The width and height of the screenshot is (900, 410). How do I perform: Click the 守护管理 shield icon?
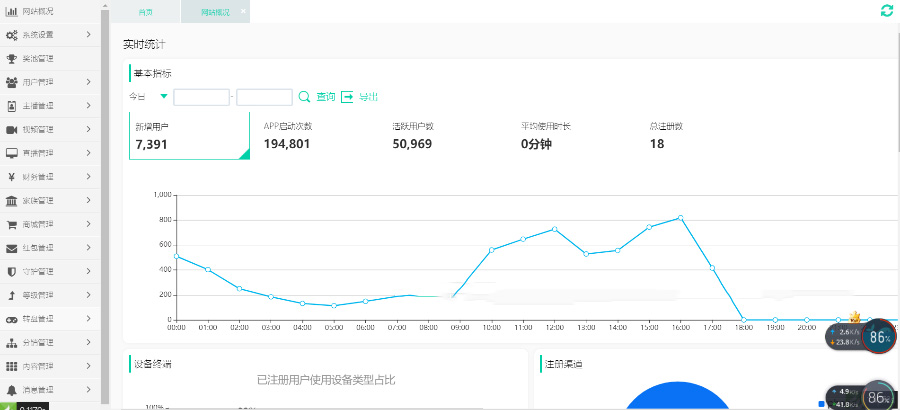click(x=11, y=272)
